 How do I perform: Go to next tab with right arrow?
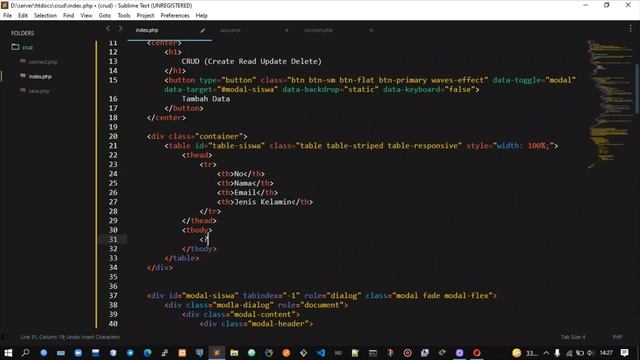pos(120,28)
